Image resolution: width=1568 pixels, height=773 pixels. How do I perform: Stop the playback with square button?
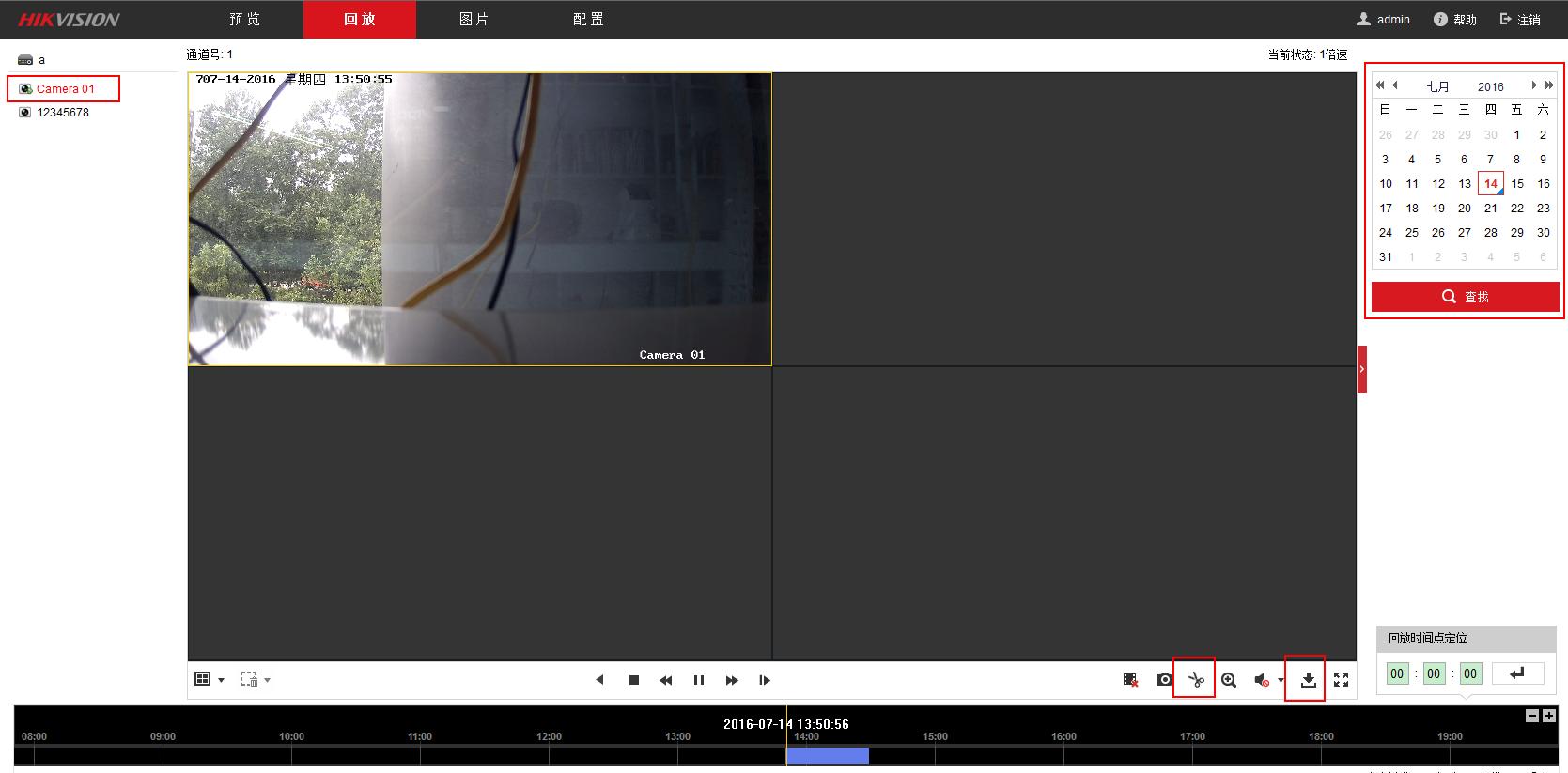click(x=634, y=680)
